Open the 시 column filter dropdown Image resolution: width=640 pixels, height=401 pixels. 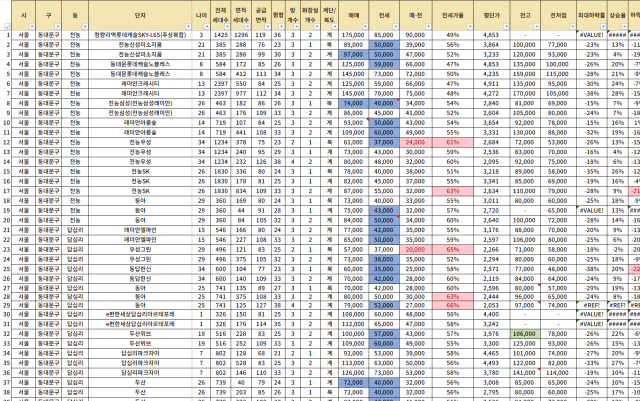tap(31, 27)
